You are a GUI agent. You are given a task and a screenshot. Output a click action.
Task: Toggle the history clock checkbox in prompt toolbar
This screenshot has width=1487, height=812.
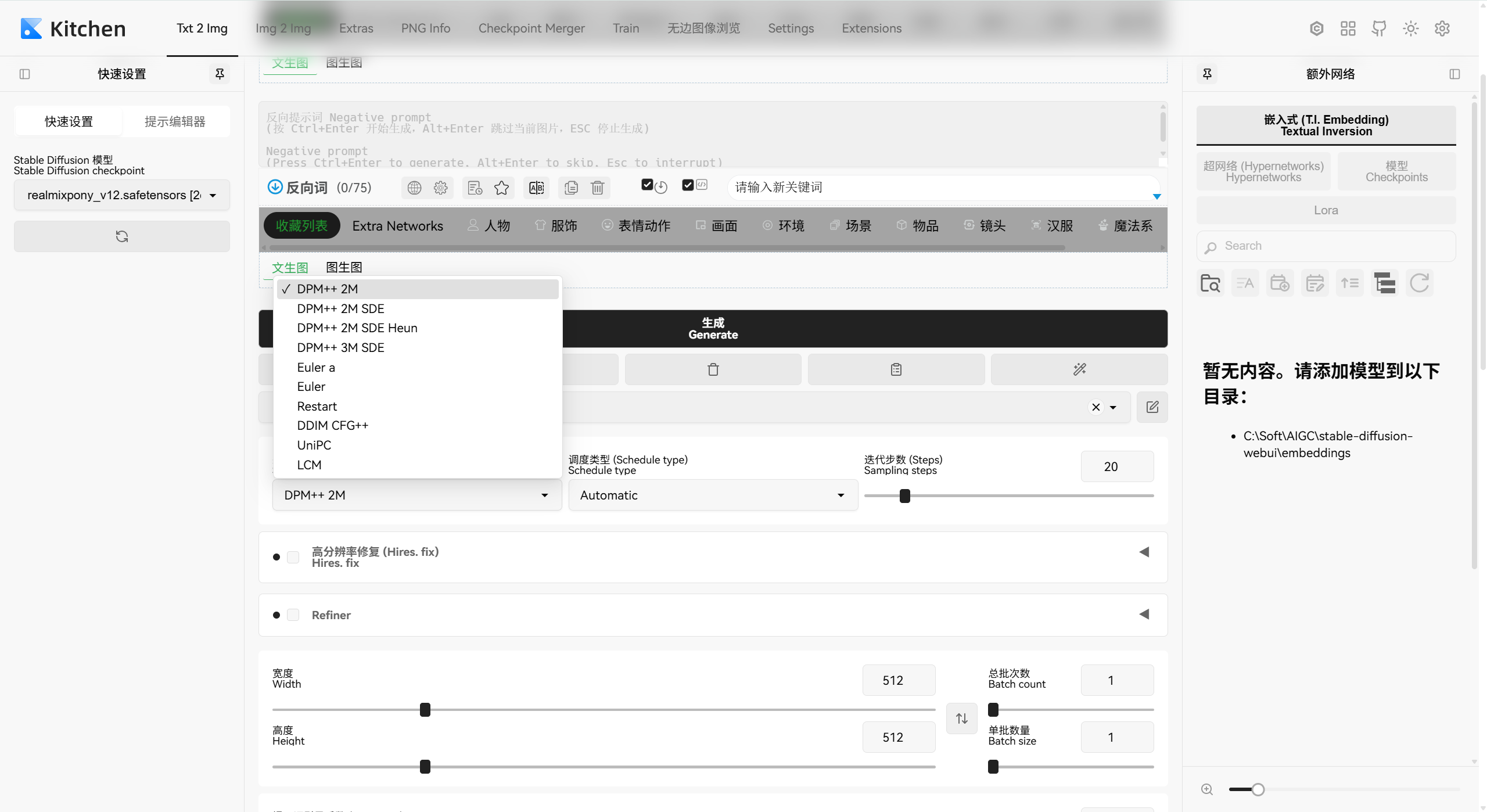(647, 185)
